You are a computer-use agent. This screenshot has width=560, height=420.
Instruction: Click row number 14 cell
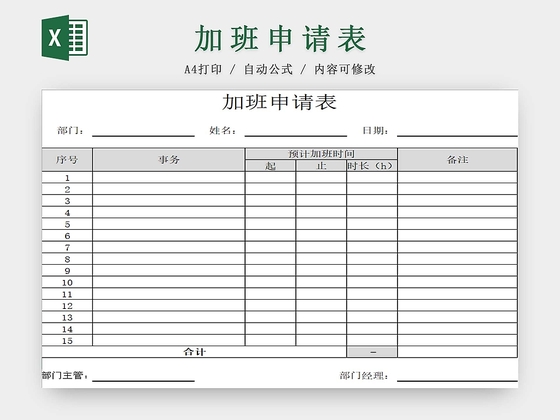(x=67, y=329)
